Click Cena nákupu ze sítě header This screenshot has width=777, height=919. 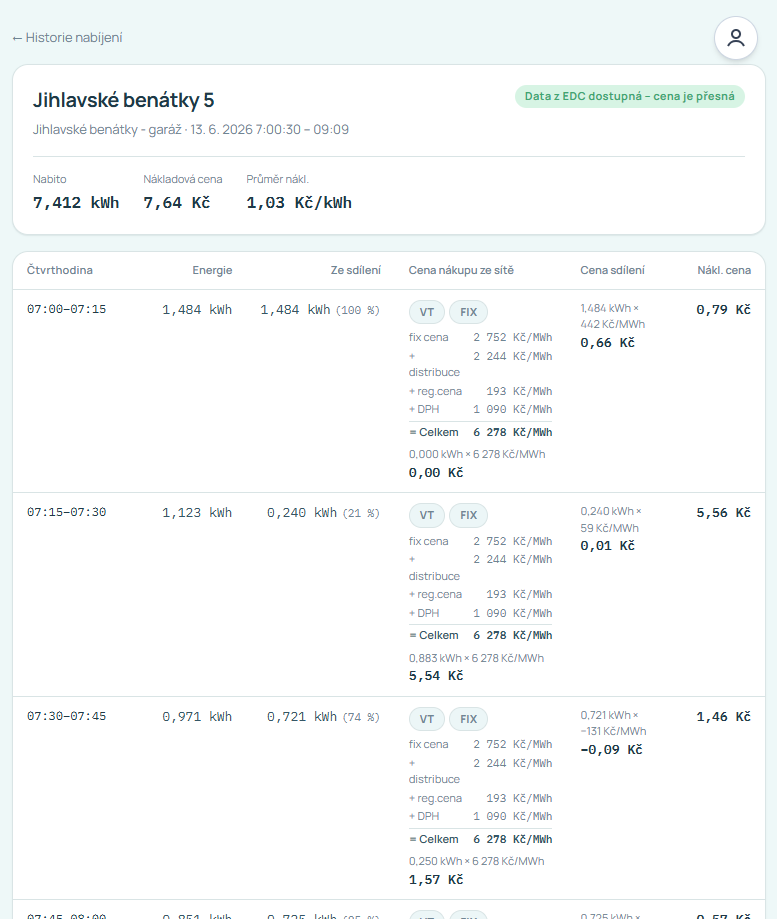click(x=461, y=270)
